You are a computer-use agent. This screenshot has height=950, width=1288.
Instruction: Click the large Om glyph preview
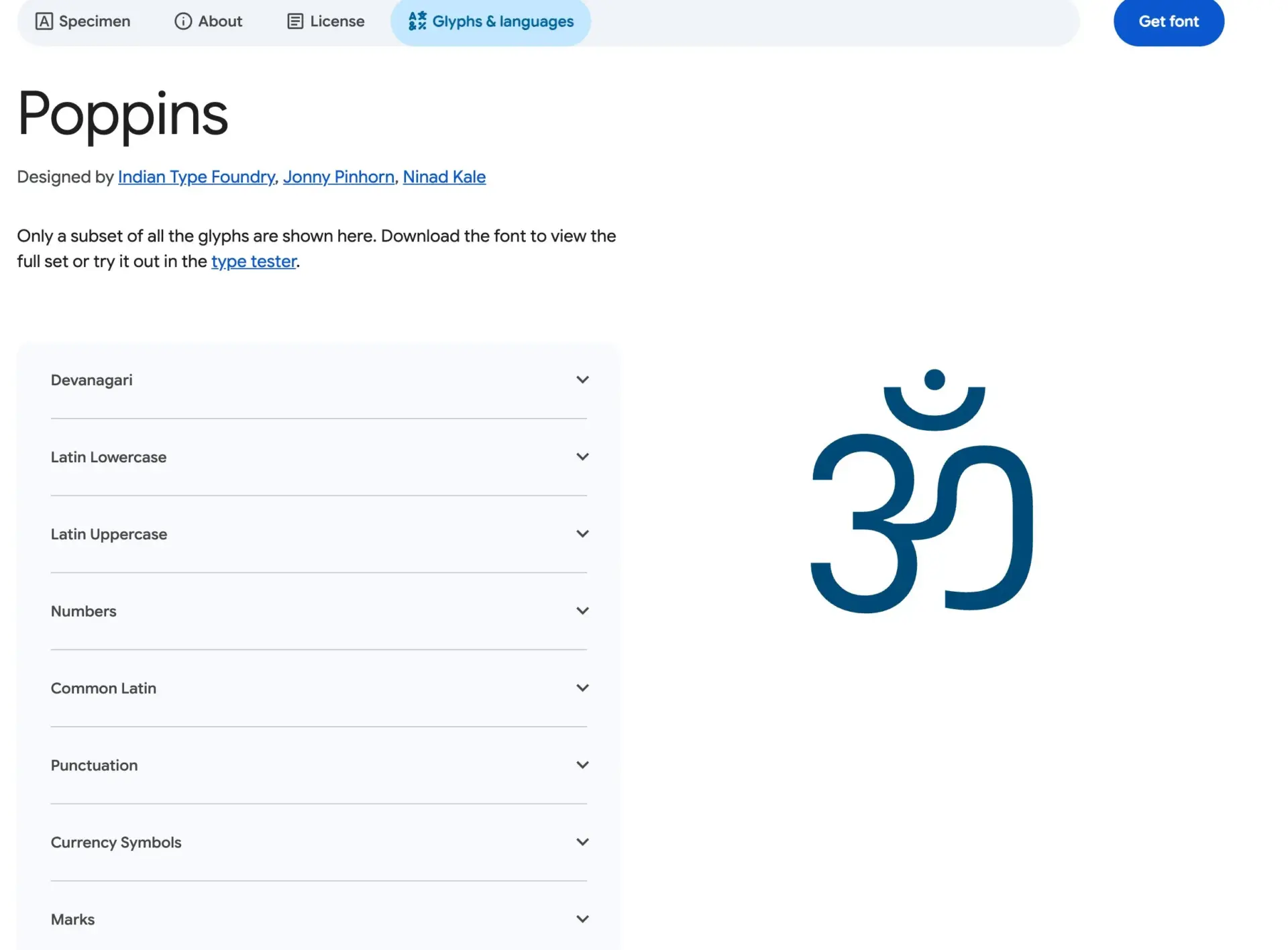click(922, 491)
